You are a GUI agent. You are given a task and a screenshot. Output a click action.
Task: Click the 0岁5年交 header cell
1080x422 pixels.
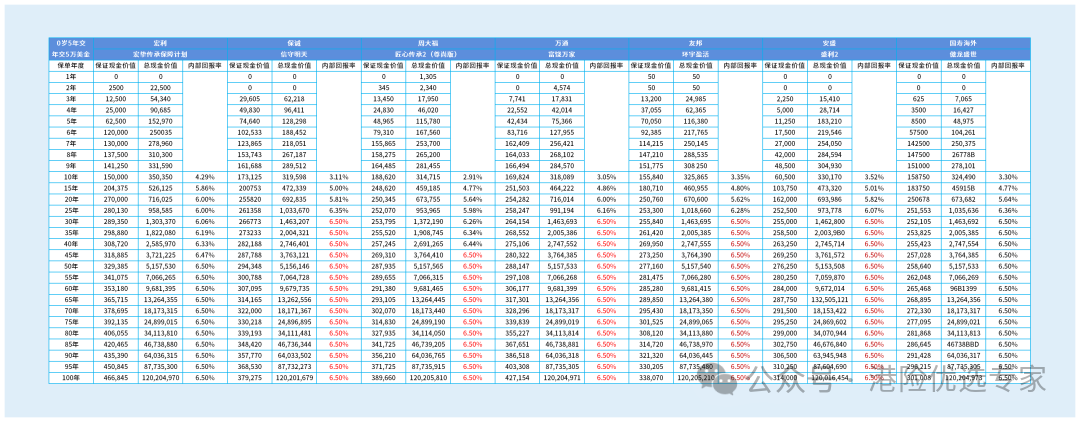72,43
